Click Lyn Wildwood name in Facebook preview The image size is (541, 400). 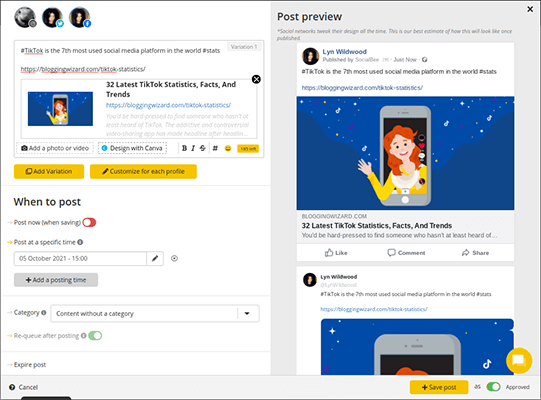344,52
